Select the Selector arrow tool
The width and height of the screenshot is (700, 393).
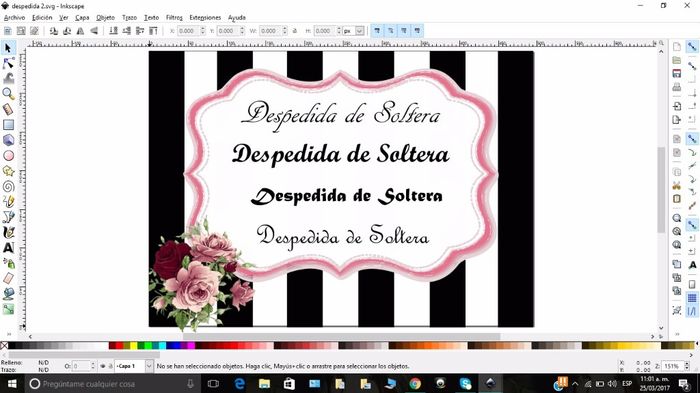[x=8, y=48]
